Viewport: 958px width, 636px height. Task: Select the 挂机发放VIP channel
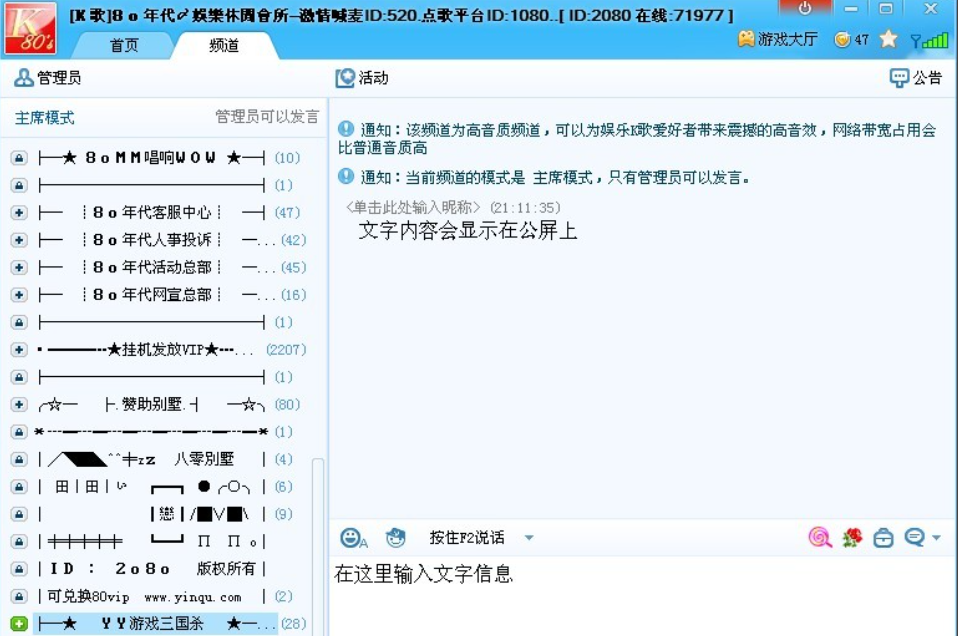145,349
